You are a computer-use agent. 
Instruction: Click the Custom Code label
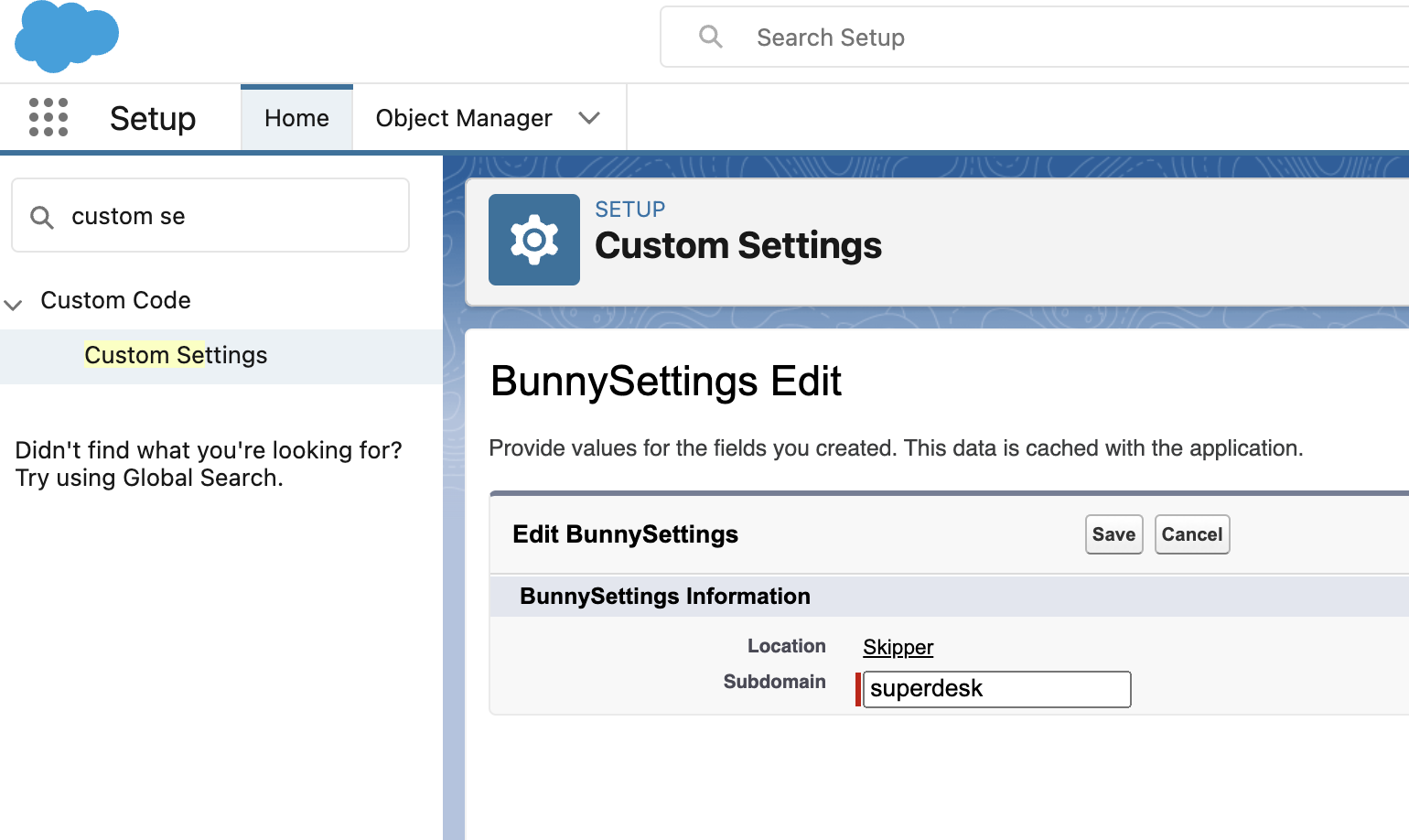(116, 300)
